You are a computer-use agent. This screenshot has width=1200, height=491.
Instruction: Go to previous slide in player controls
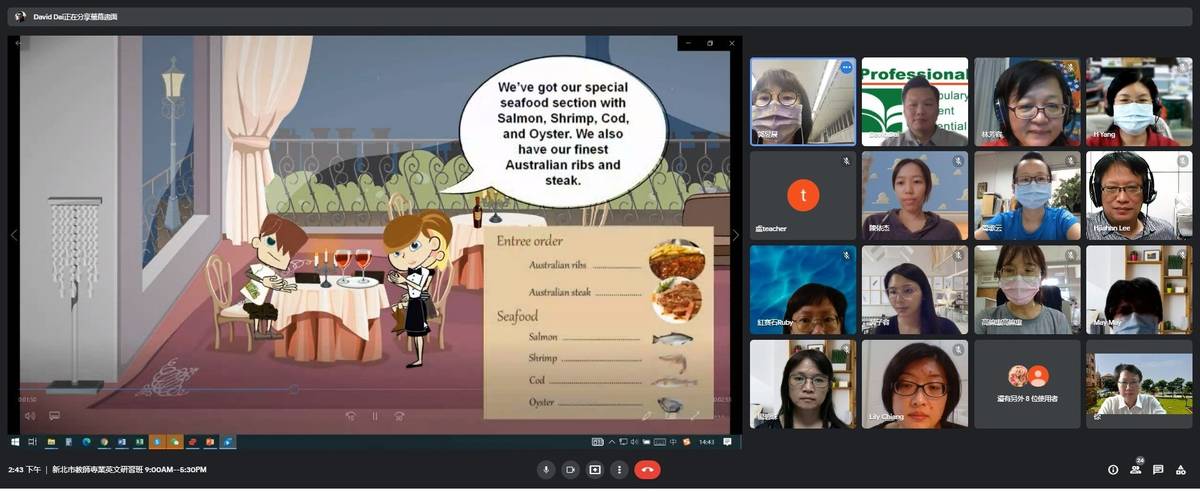pos(350,416)
